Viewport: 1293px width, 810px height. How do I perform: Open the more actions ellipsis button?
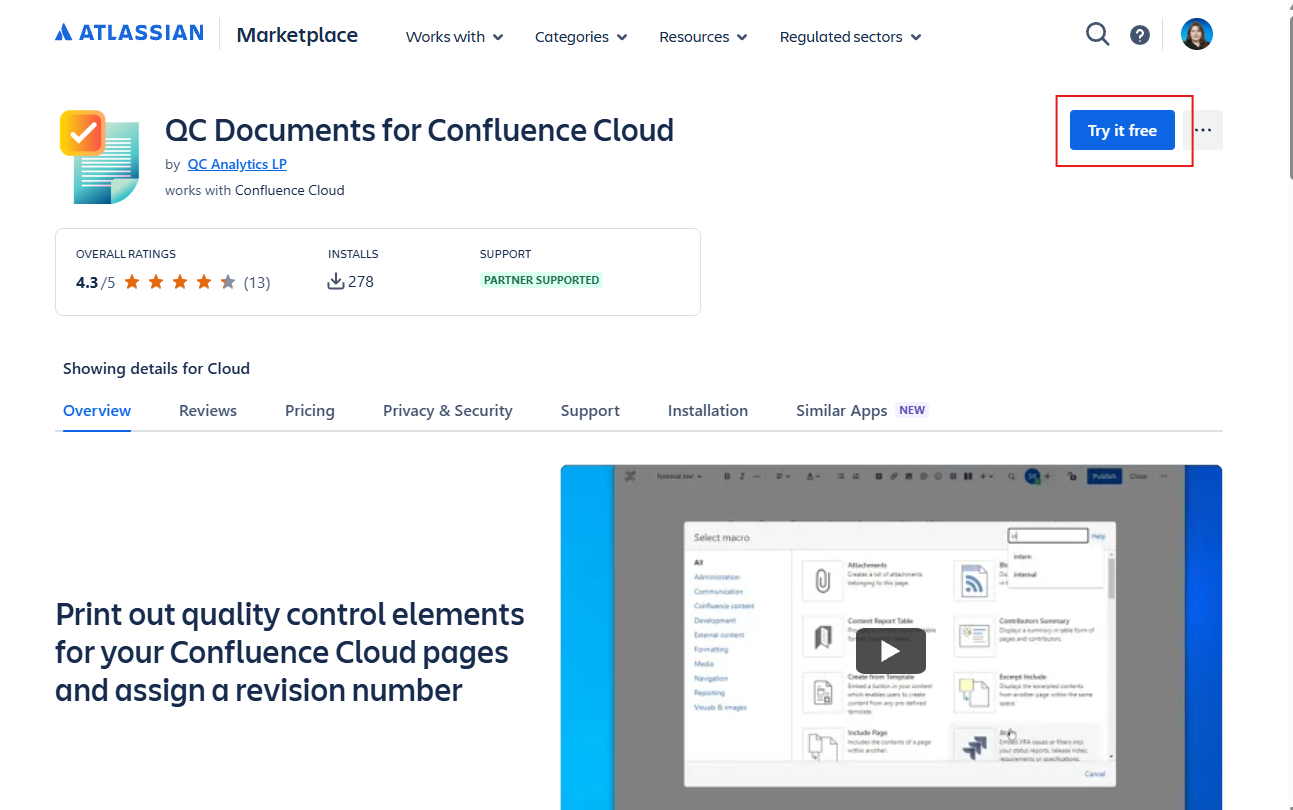(1203, 130)
